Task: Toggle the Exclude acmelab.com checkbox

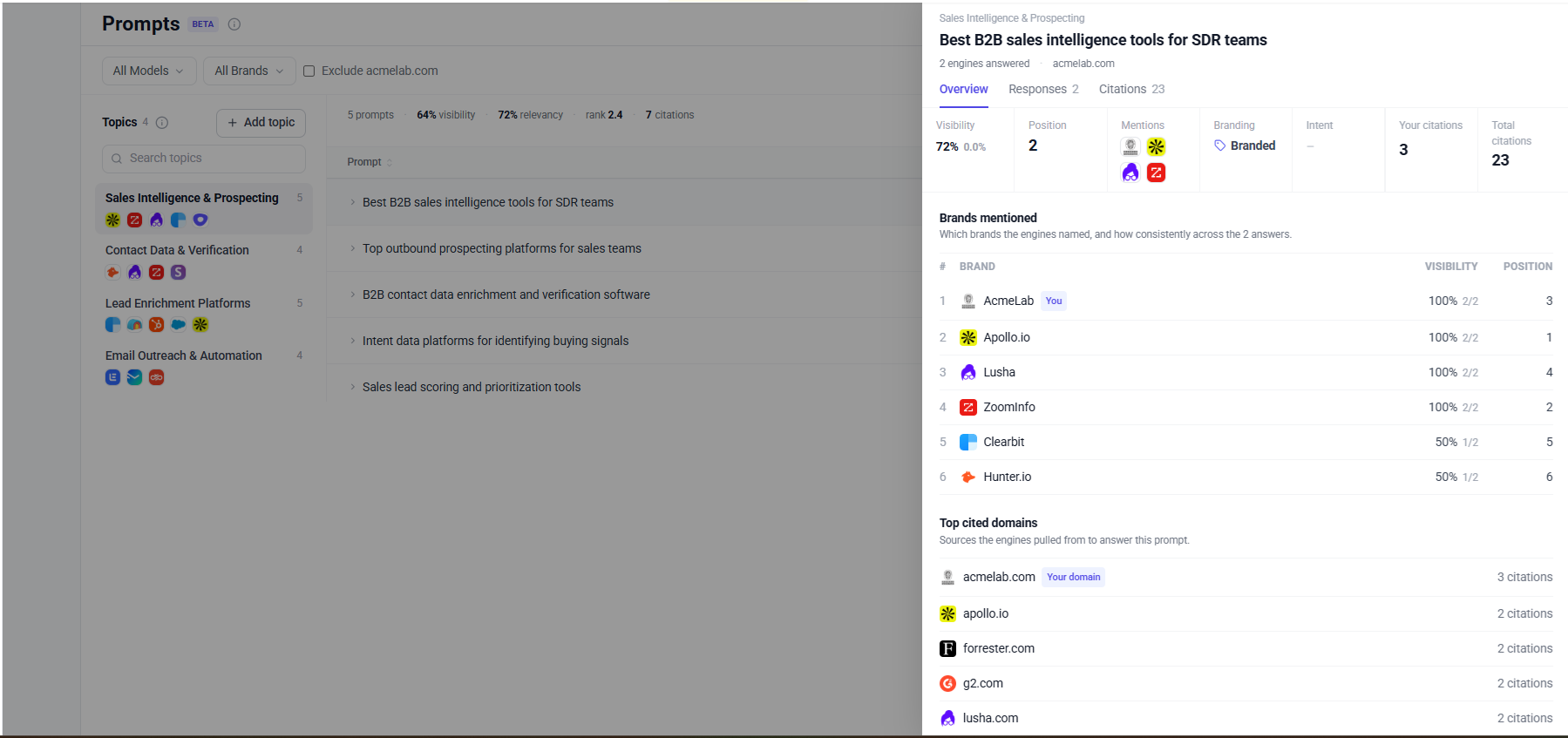Action: [x=309, y=71]
